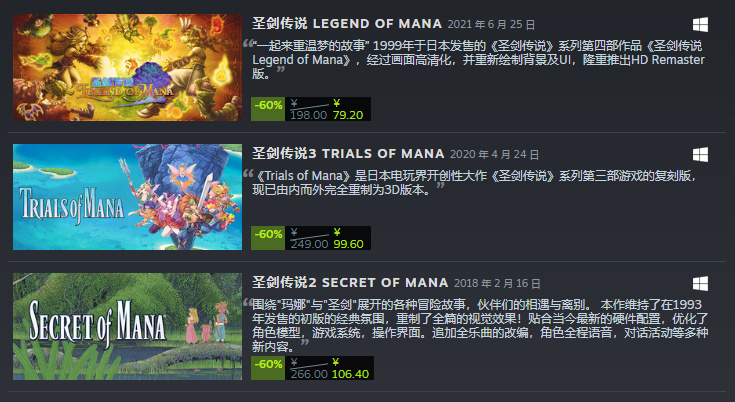Open the Trials of Mana banner image
This screenshot has width=735, height=402.
[x=128, y=197]
